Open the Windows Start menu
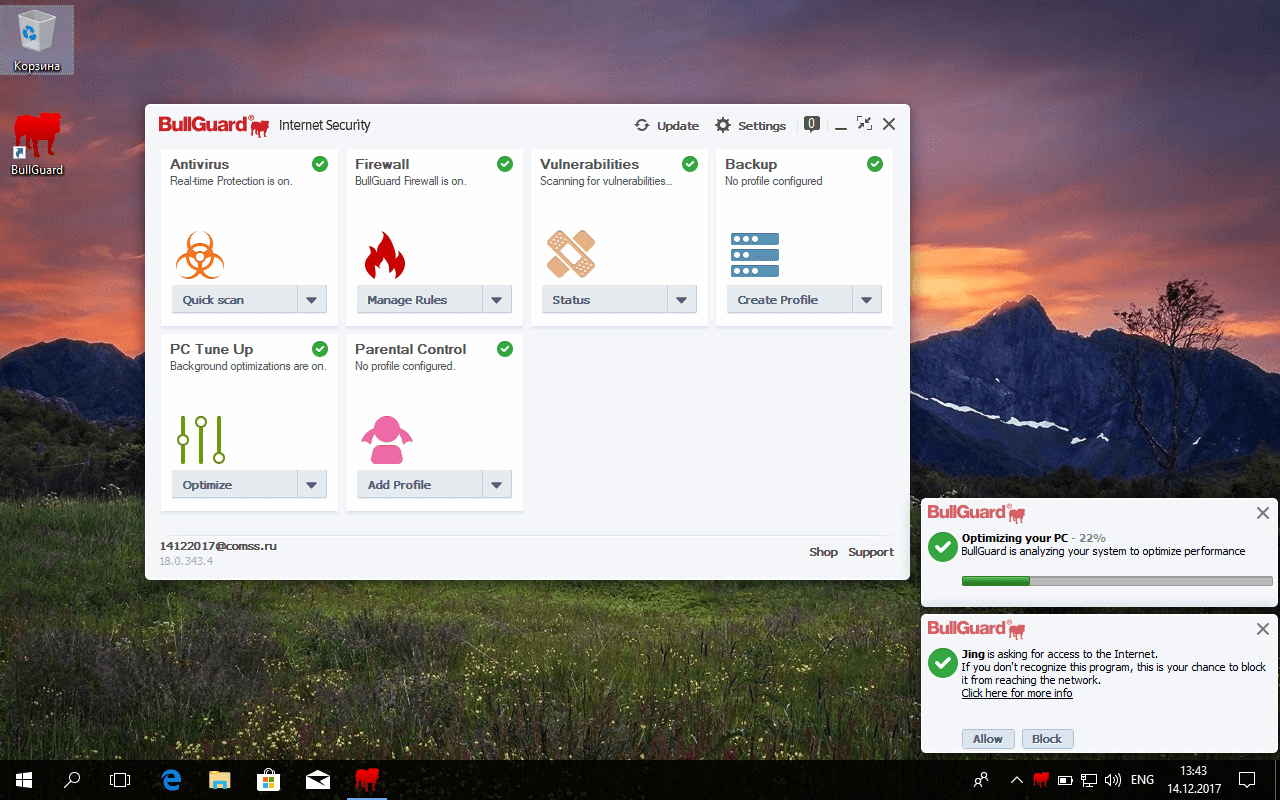The height and width of the screenshot is (800, 1280). [x=24, y=779]
